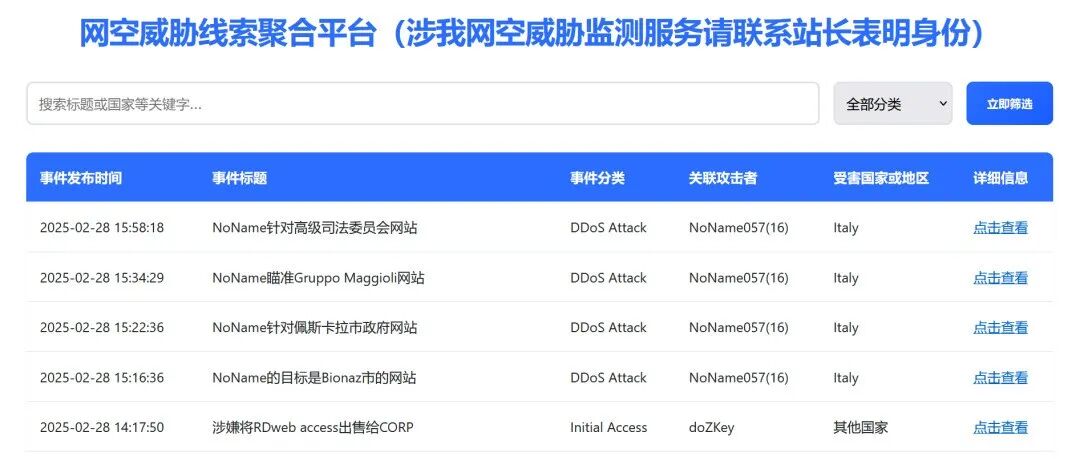Open 点击查看 link for 15:58:18 event
This screenshot has height=459, width=1080.
click(x=1000, y=227)
